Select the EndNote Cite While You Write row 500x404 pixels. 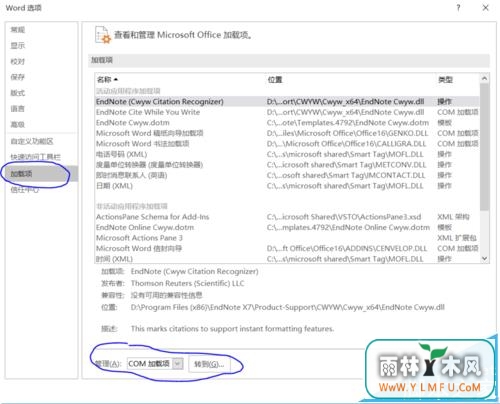[287, 112]
